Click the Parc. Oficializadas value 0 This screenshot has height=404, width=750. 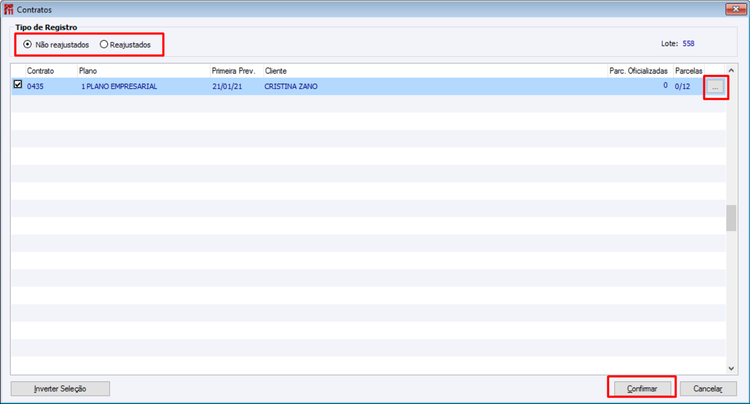[x=665, y=86]
